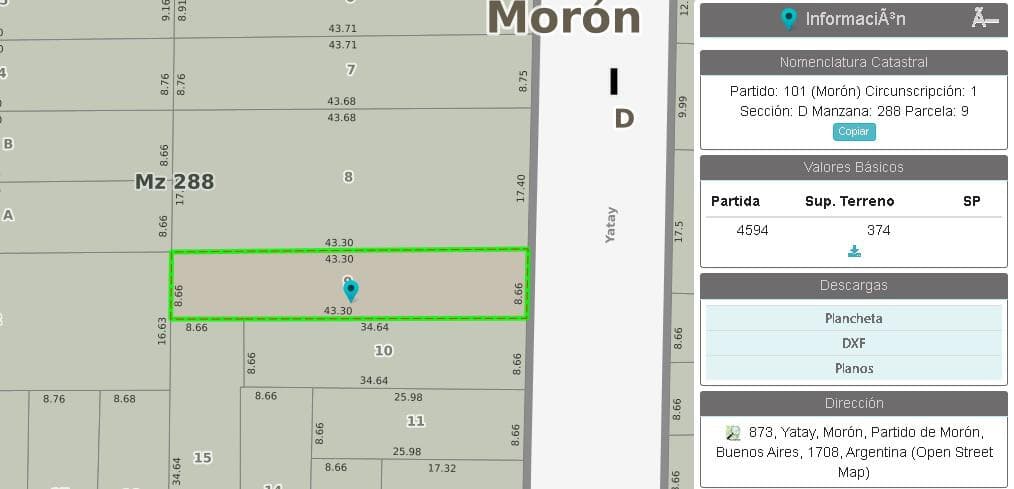Click the 17.40 measurement beside parcel 8
This screenshot has height=489, width=1014.
tap(521, 188)
